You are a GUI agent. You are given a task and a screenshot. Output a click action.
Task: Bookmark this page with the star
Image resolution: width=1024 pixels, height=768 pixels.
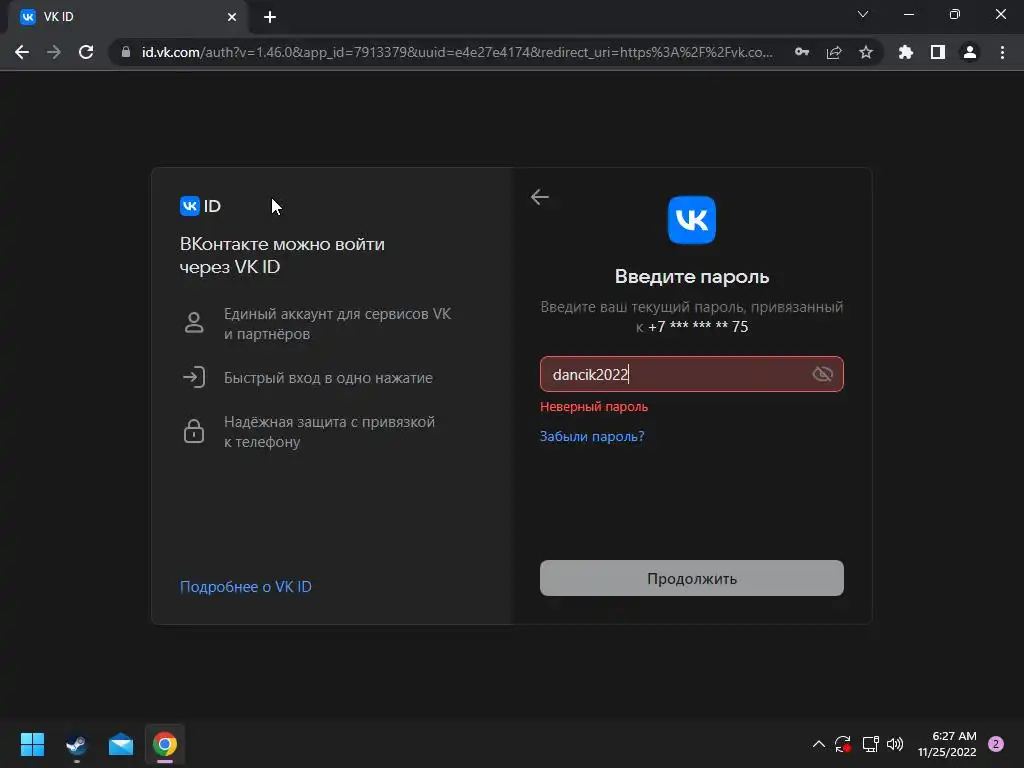(x=866, y=52)
